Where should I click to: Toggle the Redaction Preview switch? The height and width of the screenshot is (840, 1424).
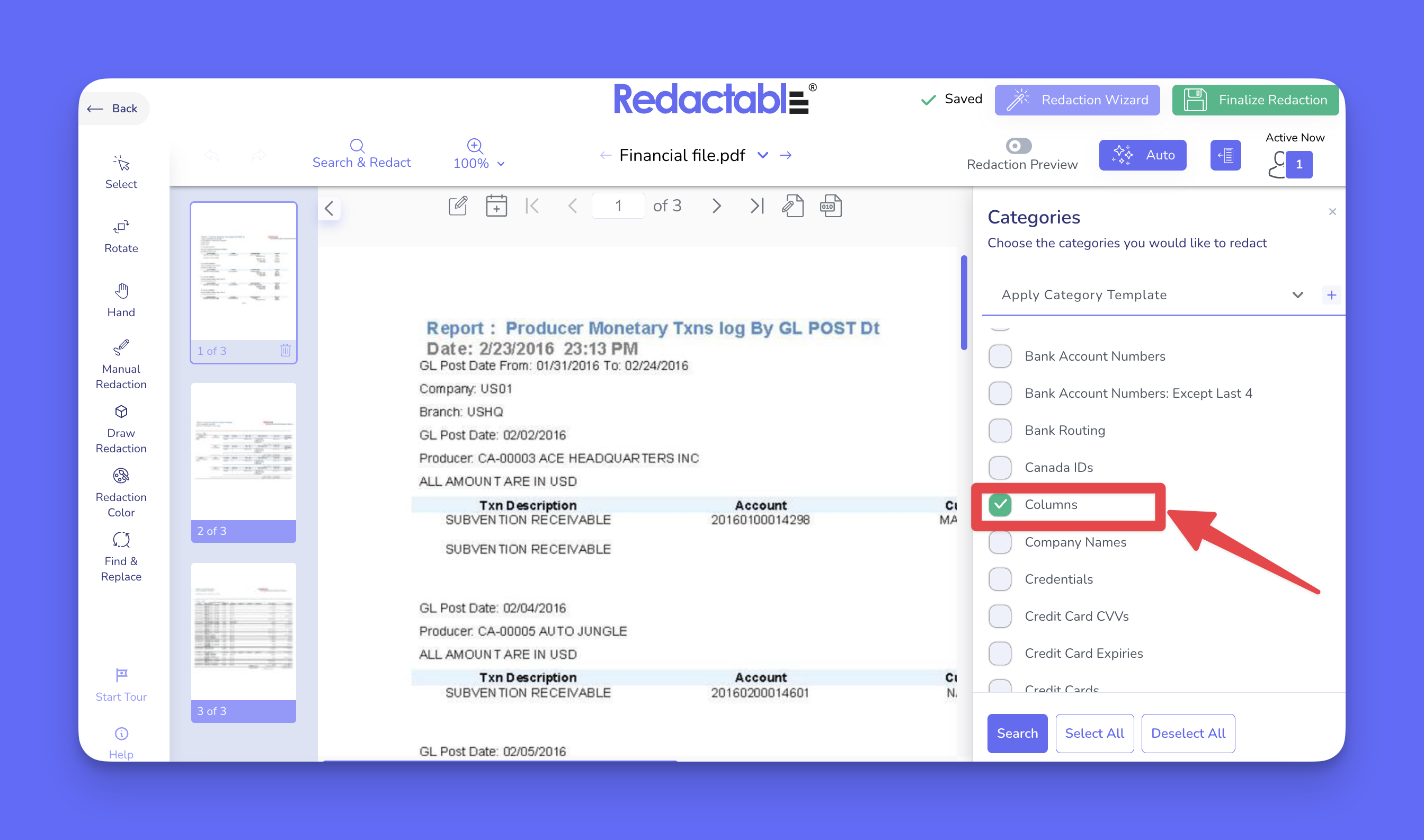point(1018,146)
